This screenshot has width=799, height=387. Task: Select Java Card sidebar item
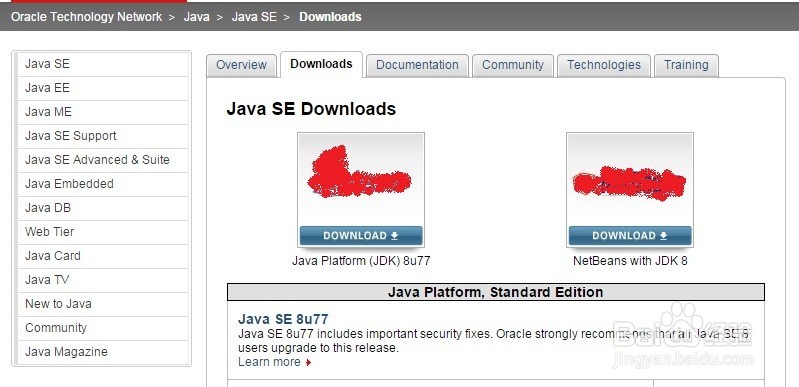coord(103,256)
